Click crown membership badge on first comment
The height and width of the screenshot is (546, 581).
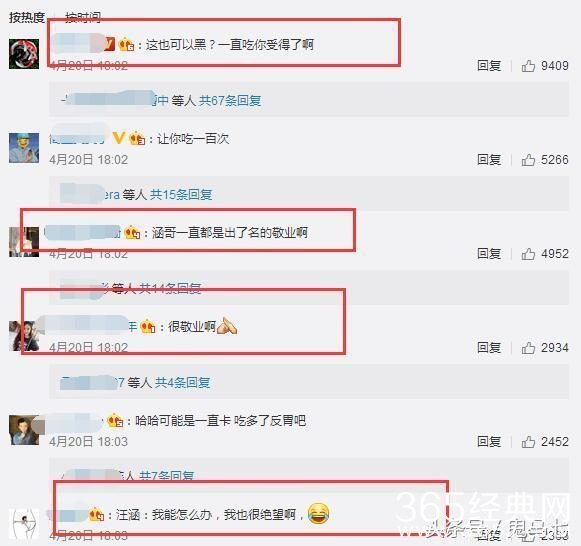(x=126, y=45)
